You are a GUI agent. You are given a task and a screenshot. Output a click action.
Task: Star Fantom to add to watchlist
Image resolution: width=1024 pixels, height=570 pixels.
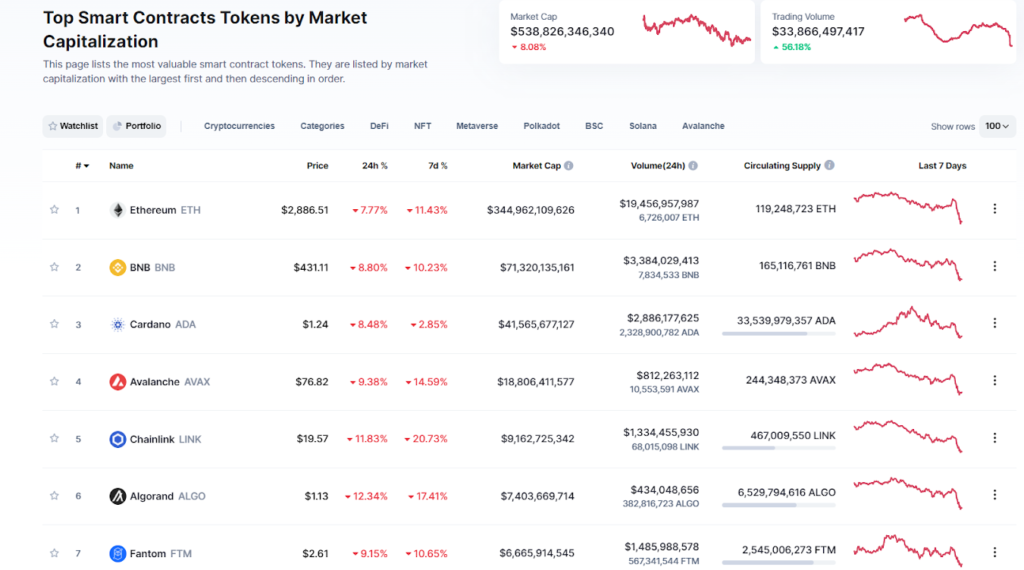[54, 553]
